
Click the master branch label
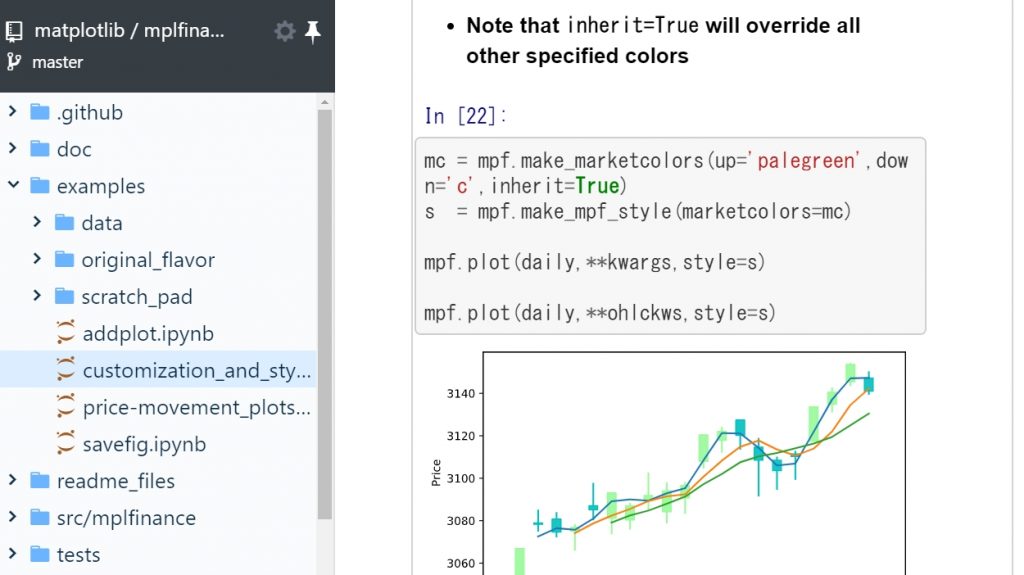[57, 62]
